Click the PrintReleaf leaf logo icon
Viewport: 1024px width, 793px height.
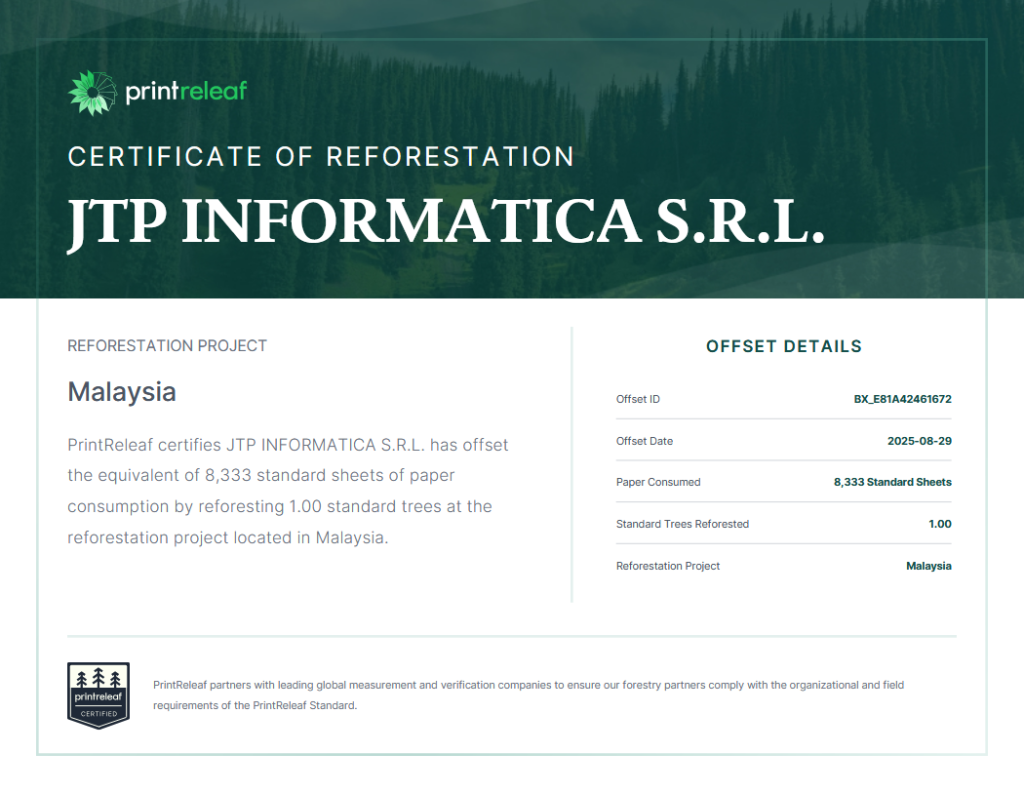[93, 93]
